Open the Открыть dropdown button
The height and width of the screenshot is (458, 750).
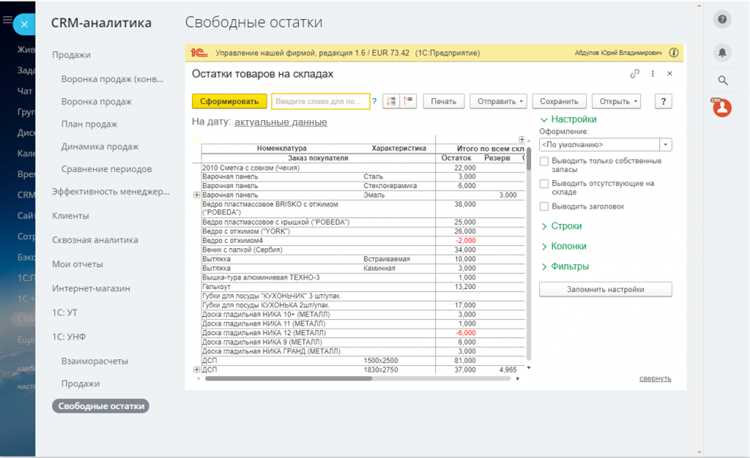click(x=617, y=101)
